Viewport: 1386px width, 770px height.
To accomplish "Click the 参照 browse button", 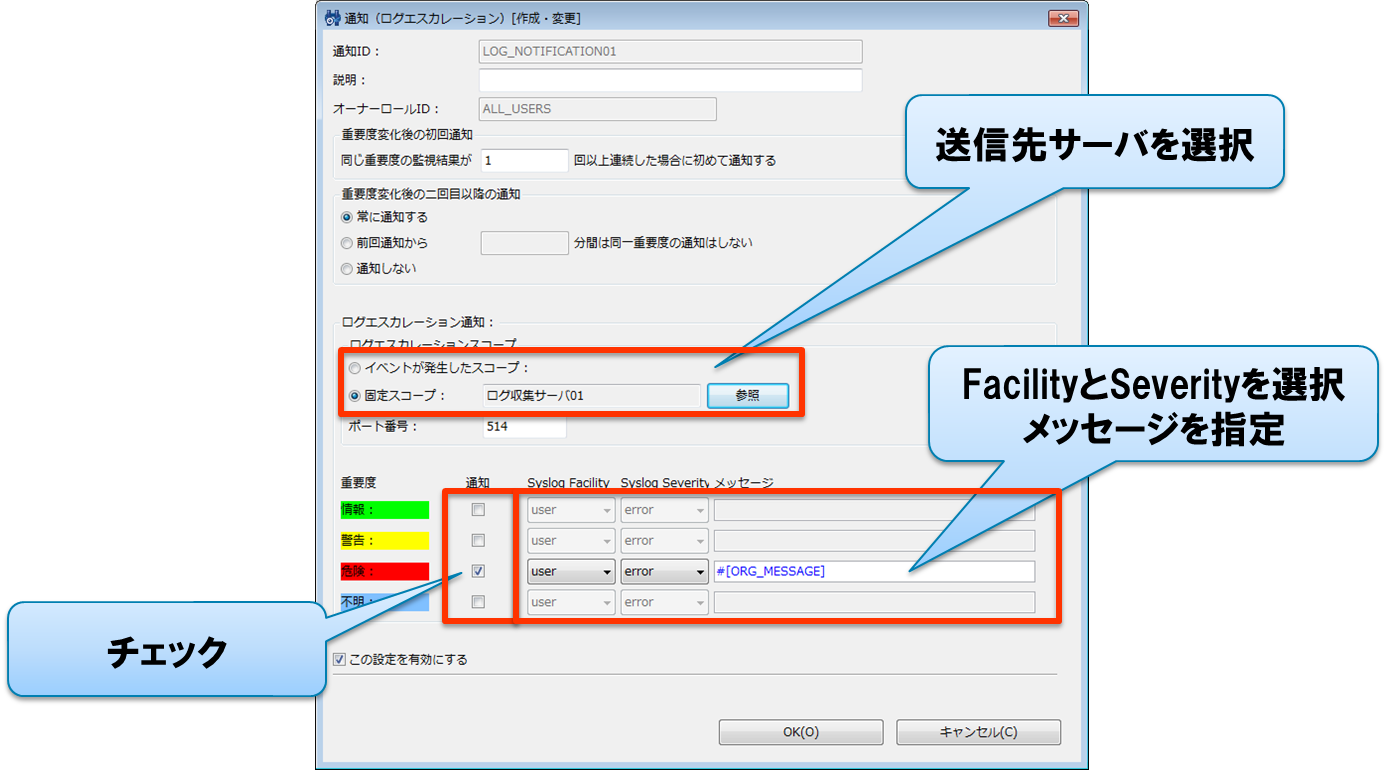I will click(748, 395).
